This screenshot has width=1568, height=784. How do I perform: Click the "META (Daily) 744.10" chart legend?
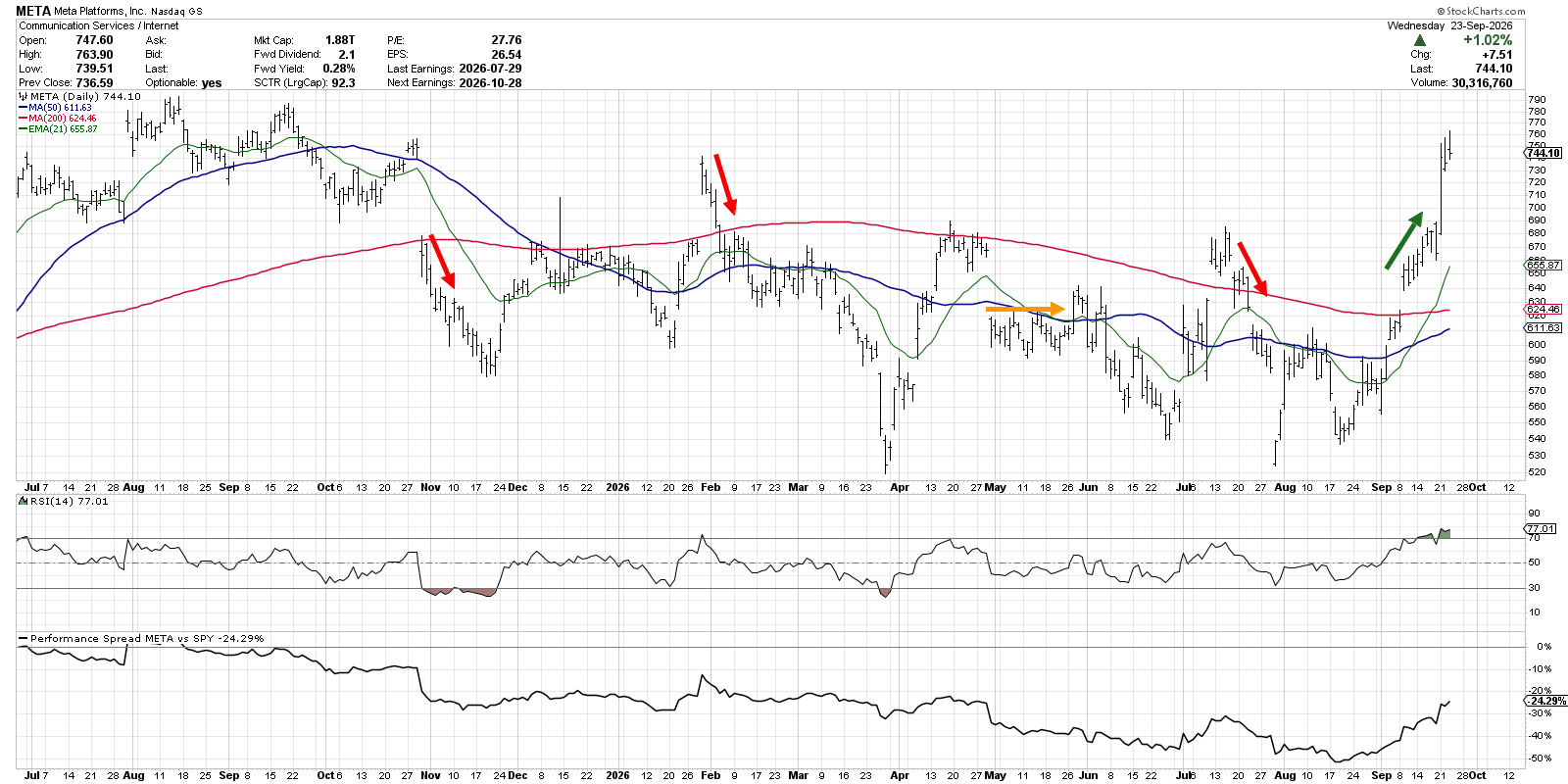click(80, 97)
